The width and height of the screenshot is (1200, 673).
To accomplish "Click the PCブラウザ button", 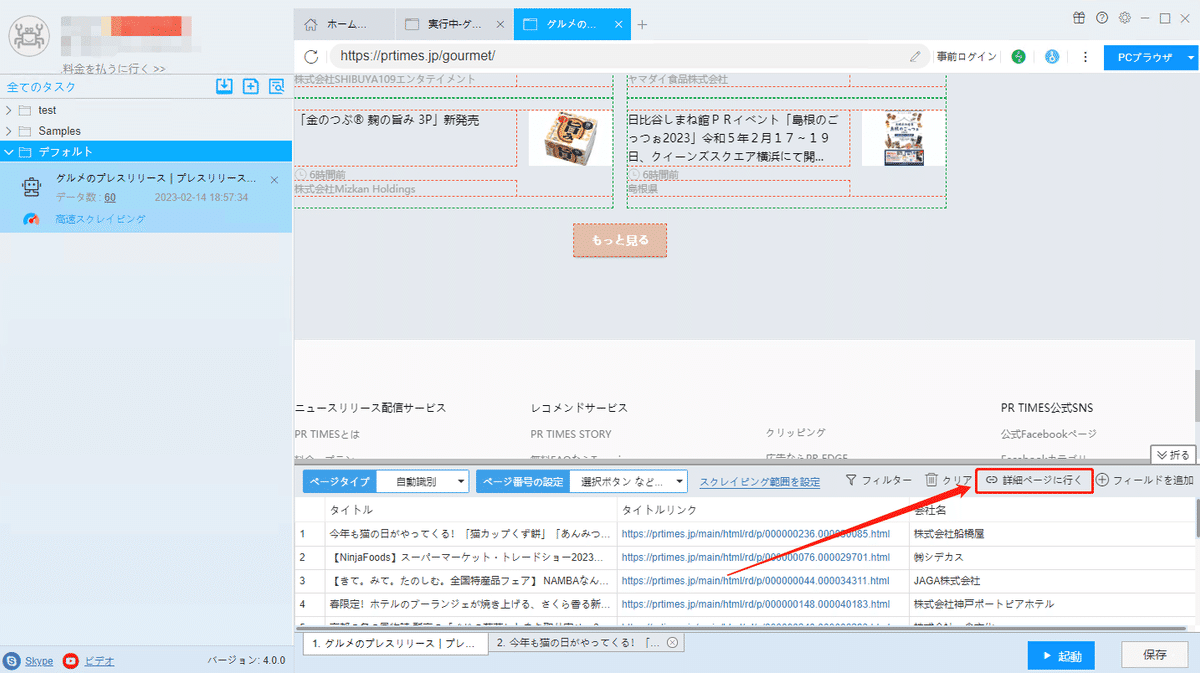I will (1144, 58).
